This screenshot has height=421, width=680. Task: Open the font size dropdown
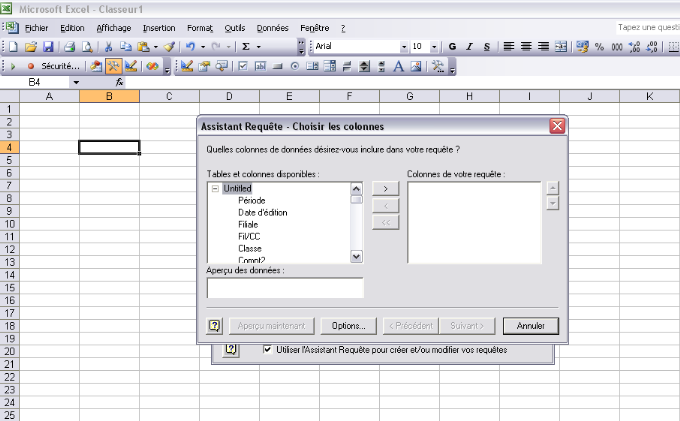tap(433, 47)
